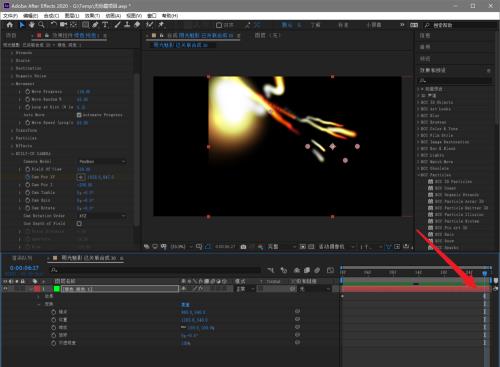The width and height of the screenshot is (500, 367).
Task: Click the timeline current time 0:00:06:27
Action: click(24, 268)
